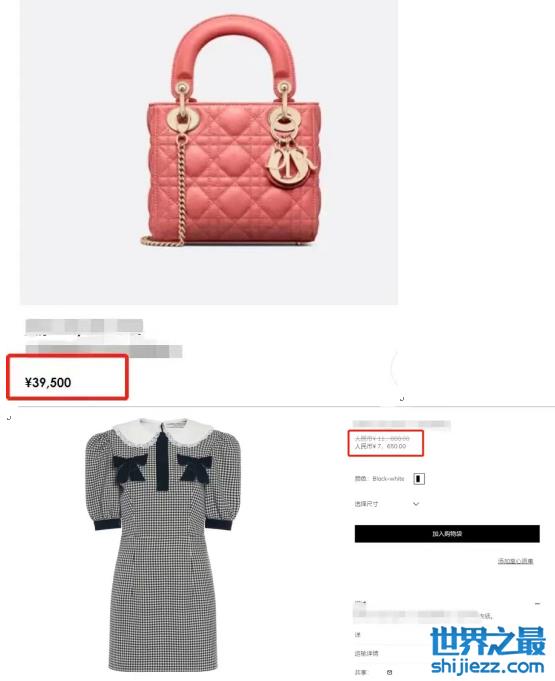This screenshot has width=555, height=681.
Task: Click the blurred handbag product title
Action: (84, 326)
